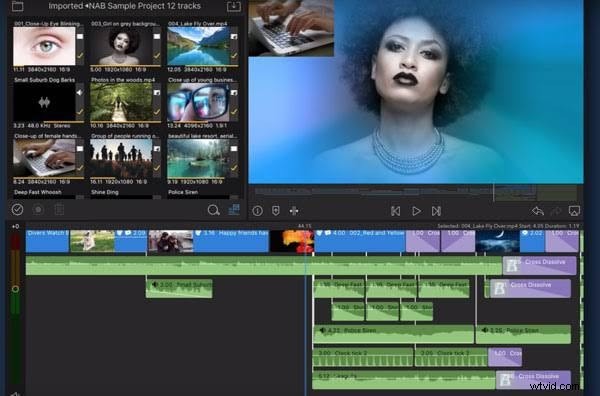
Task: Select the 001_Close-Up Eye Blinking thumbnail
Action: pos(44,46)
